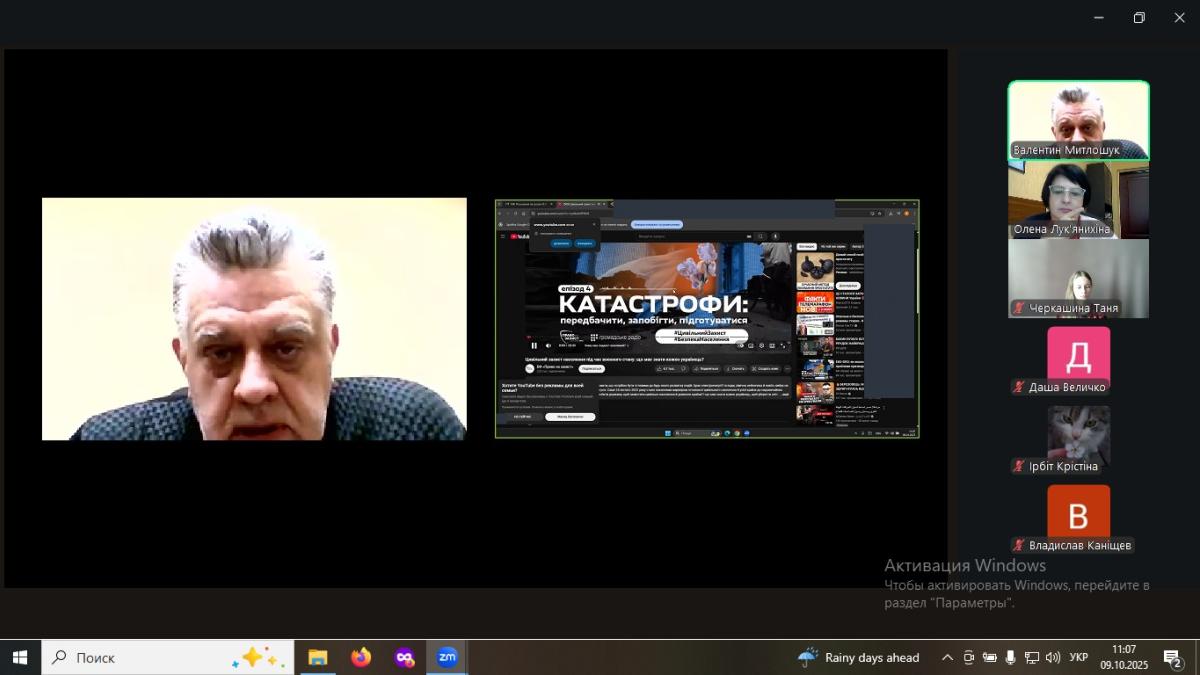The width and height of the screenshot is (1200, 675).
Task: Open File Explorer on the taskbar
Action: [x=318, y=657]
